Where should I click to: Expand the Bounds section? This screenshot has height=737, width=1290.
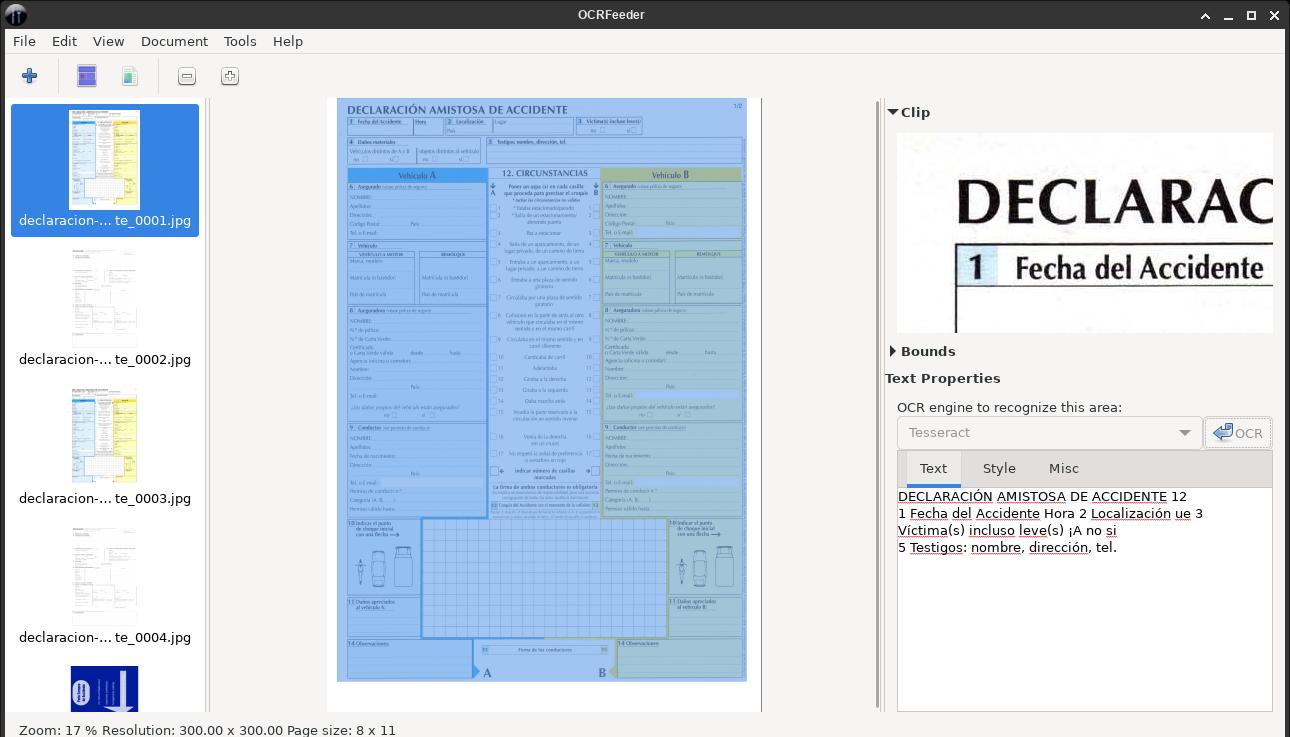pyautogui.click(x=893, y=351)
